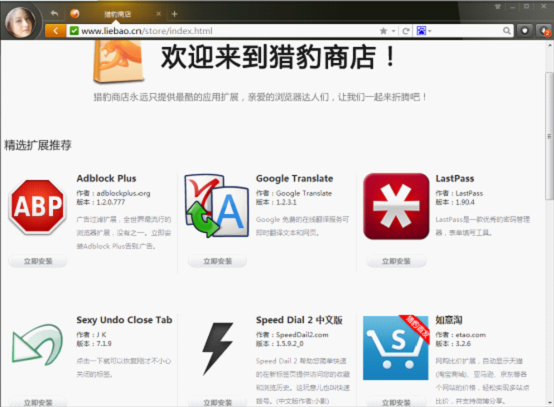Image resolution: width=554 pixels, height=407 pixels.
Task: Expand the dropdown arrow beside the star
Action: (393, 31)
